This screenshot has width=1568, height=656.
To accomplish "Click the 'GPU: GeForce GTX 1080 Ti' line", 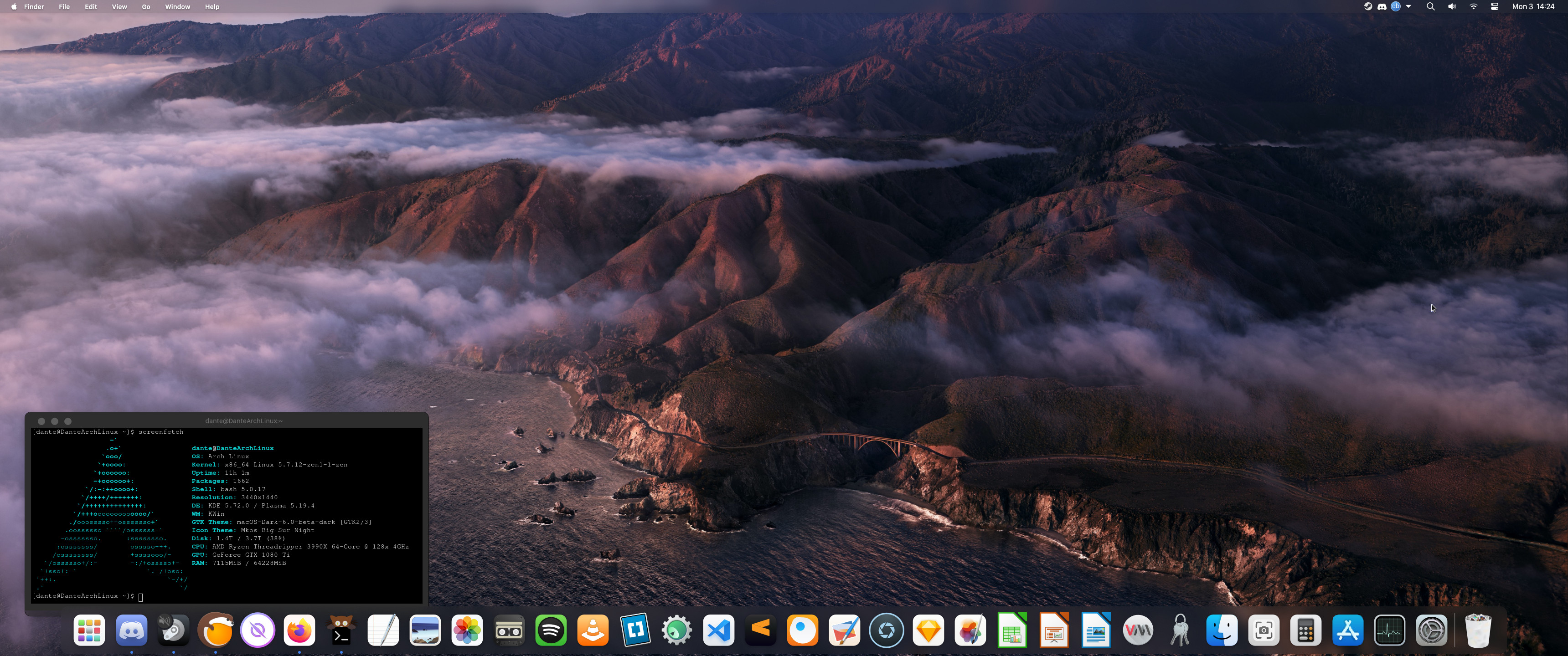I will click(240, 555).
